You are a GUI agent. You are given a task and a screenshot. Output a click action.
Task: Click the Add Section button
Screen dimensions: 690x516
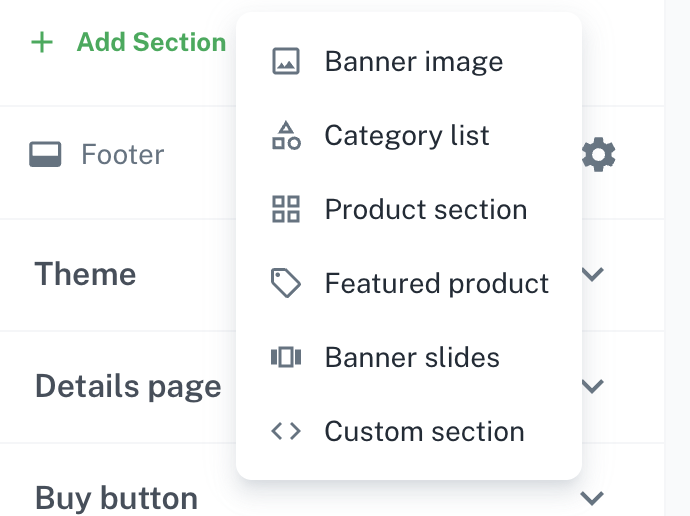tap(150, 43)
